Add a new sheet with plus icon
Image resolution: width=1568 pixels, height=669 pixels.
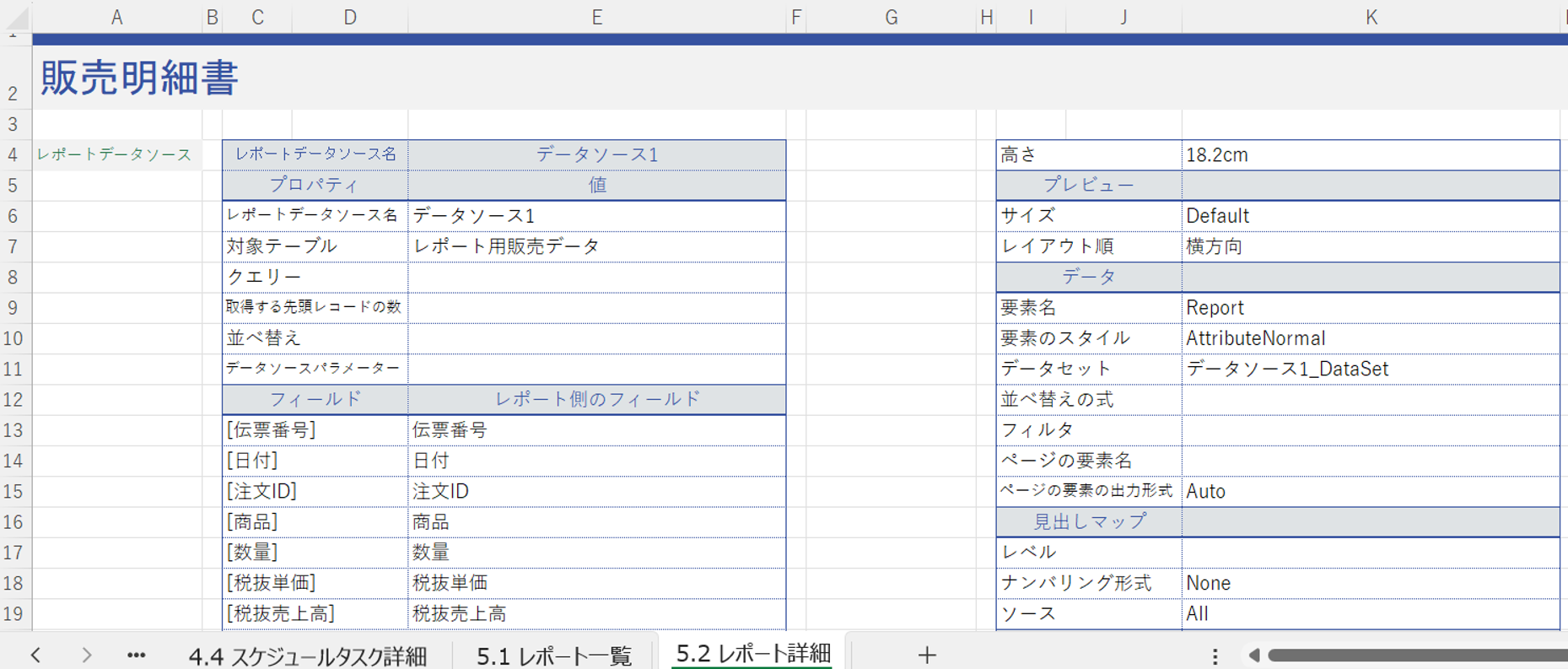pyautogui.click(x=927, y=655)
